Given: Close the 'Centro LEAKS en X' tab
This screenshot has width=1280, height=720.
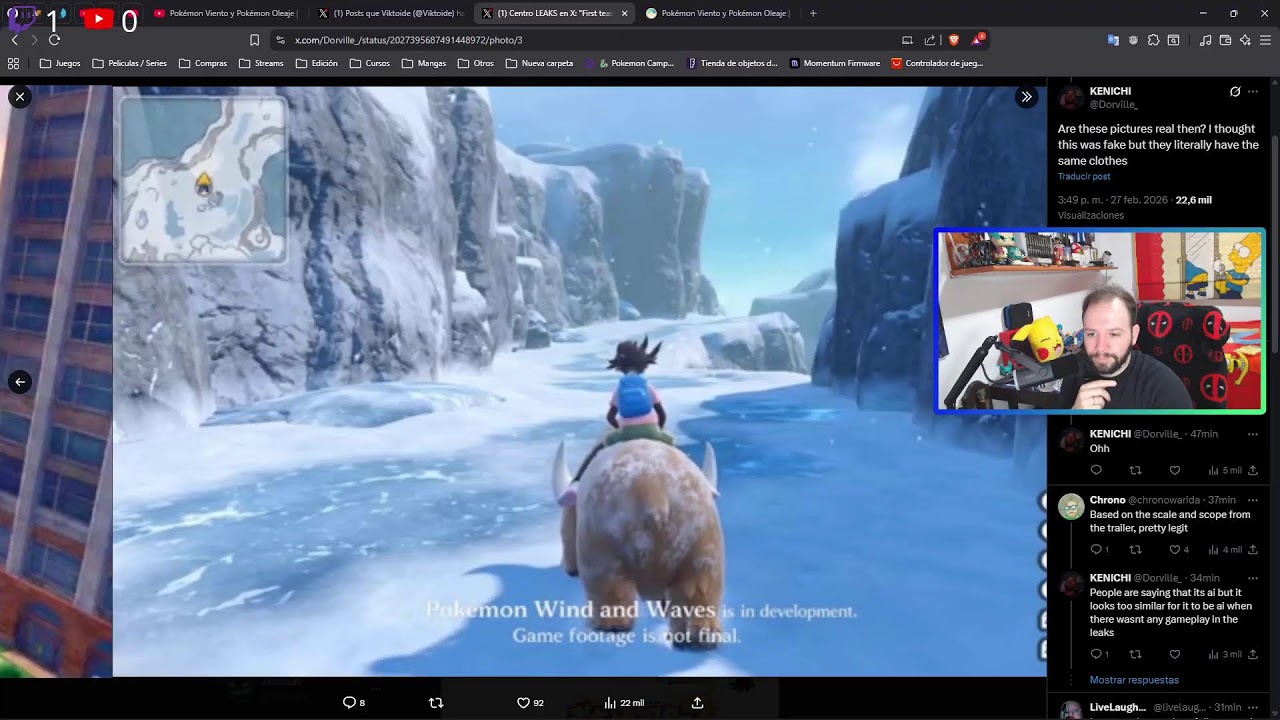Looking at the screenshot, I should point(624,13).
